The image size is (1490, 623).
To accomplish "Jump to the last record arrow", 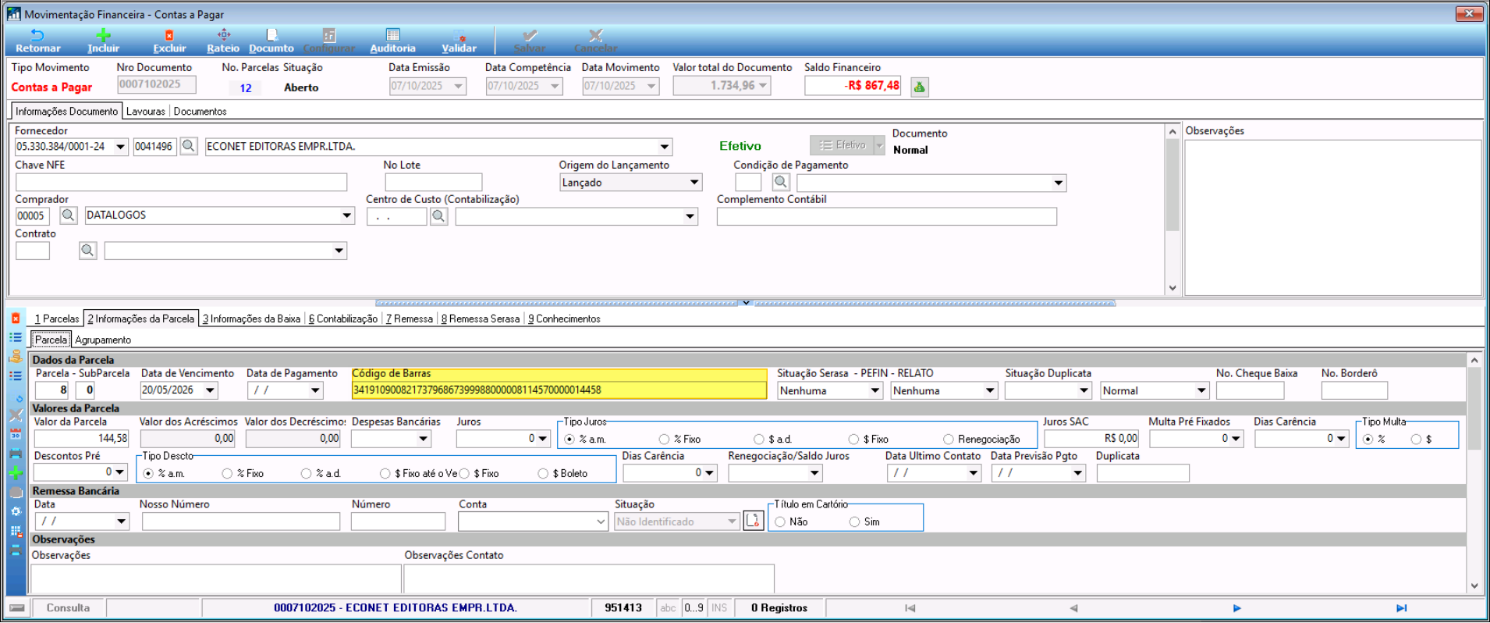I will tap(1401, 608).
